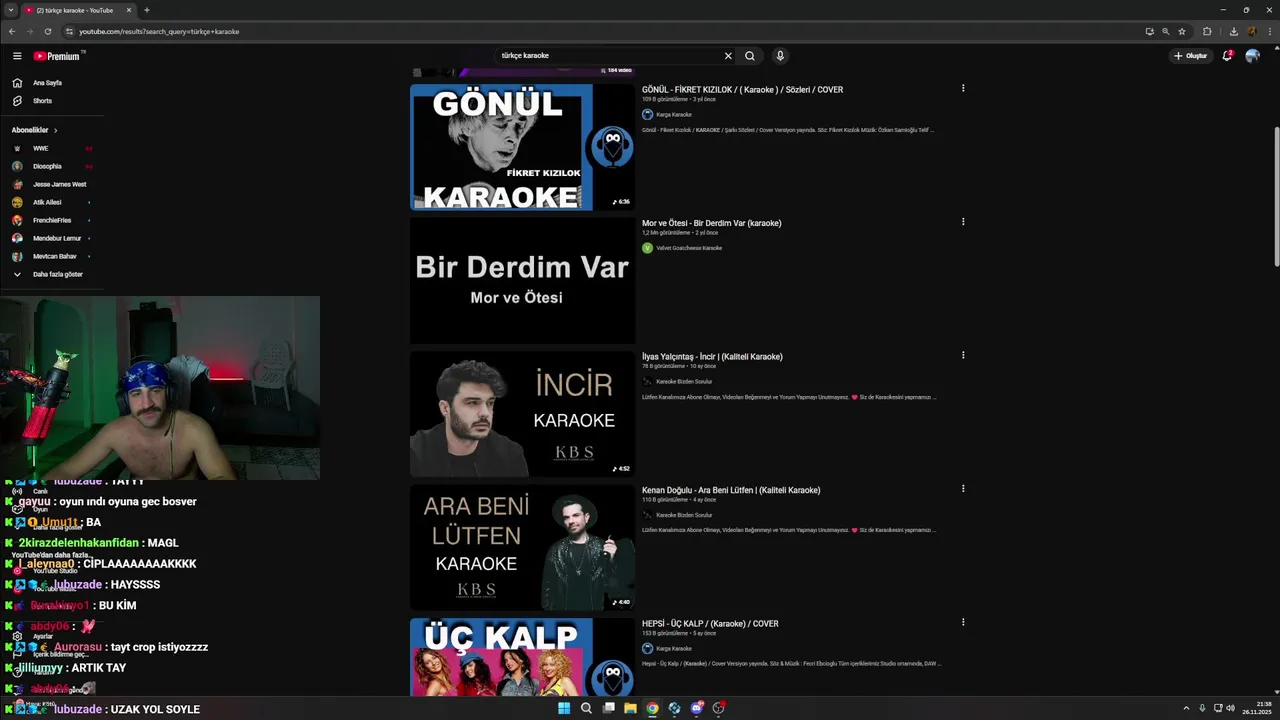Open Mendebur Lemur subscription channel
Screen dimensions: 1280x720
pyautogui.click(x=57, y=238)
